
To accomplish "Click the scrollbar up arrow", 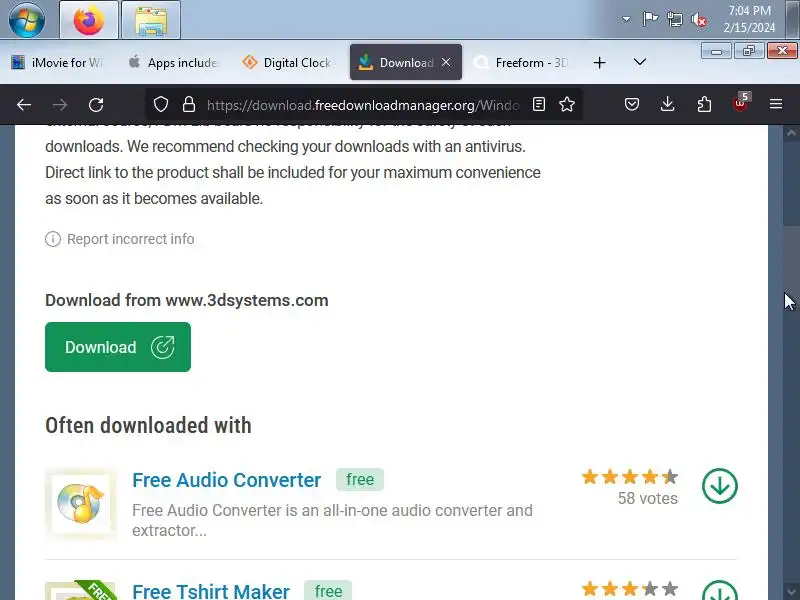I will coord(791,133).
